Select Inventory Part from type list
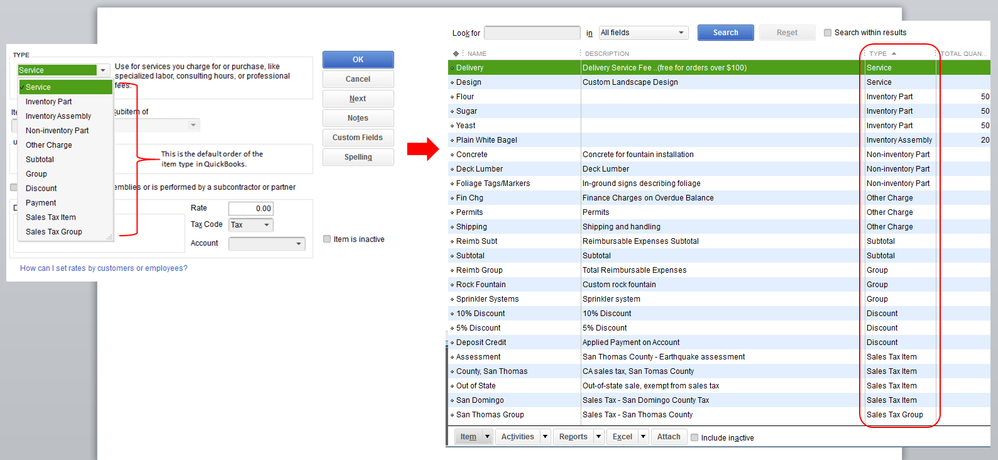 click(66, 102)
